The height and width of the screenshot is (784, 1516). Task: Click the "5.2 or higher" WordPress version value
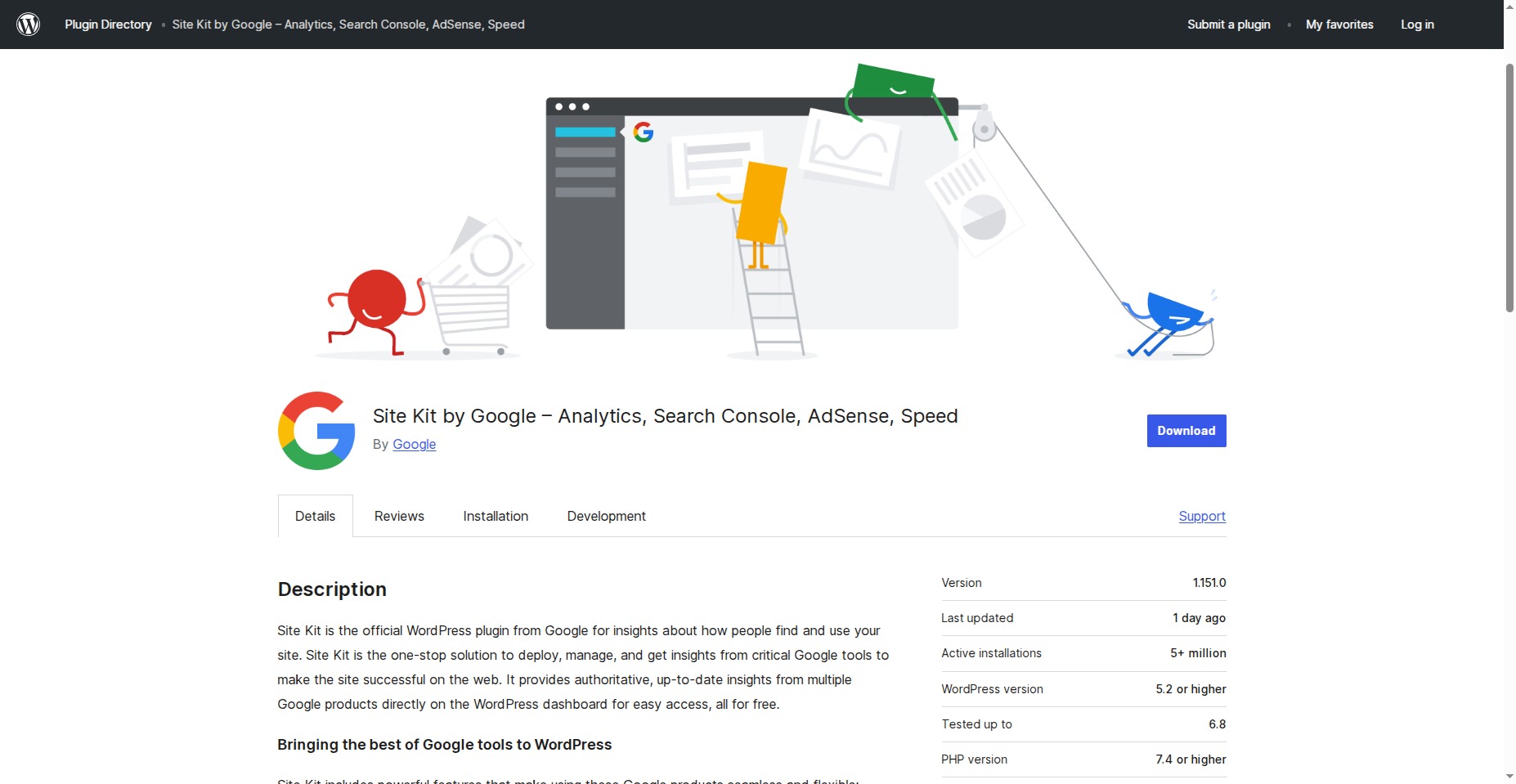point(1191,689)
